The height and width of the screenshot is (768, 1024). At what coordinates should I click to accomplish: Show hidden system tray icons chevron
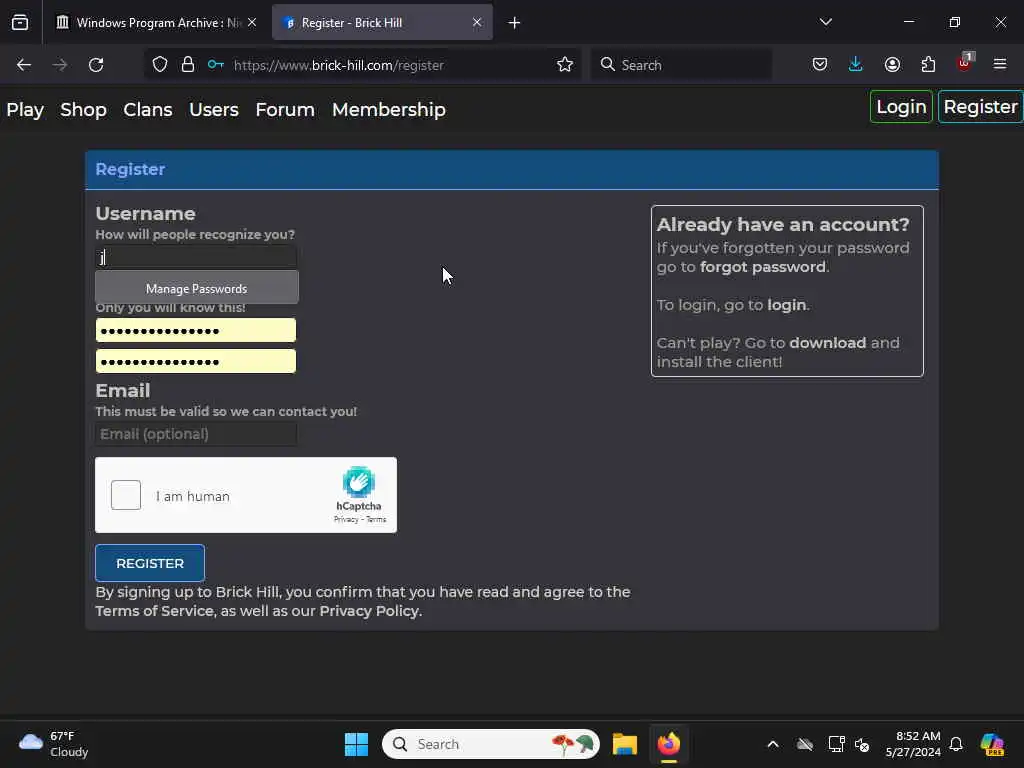click(x=773, y=744)
